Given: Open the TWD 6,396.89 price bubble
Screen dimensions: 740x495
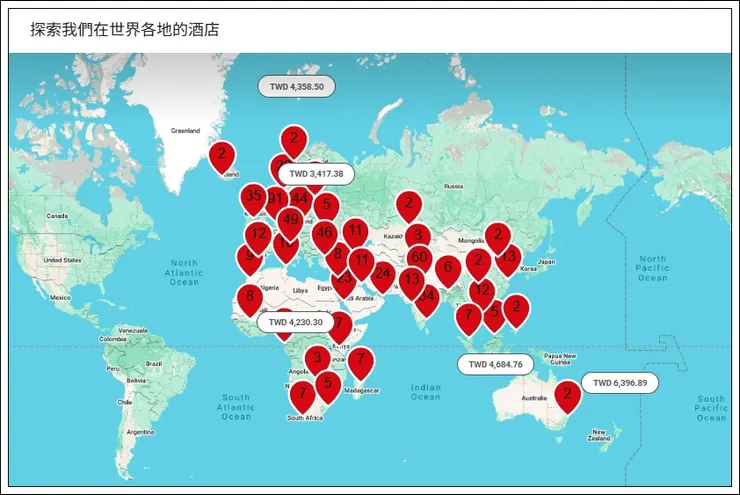Looking at the screenshot, I should [620, 383].
